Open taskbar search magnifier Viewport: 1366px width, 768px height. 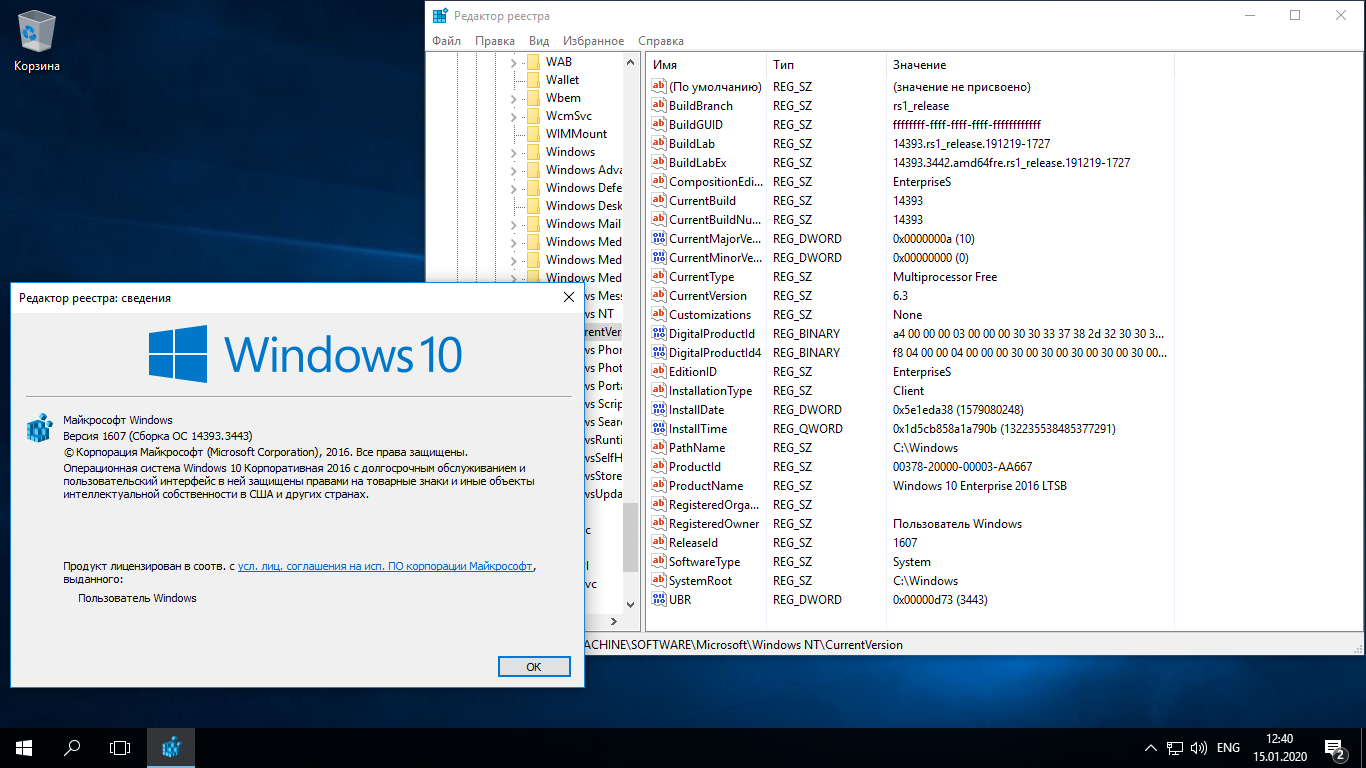click(72, 747)
